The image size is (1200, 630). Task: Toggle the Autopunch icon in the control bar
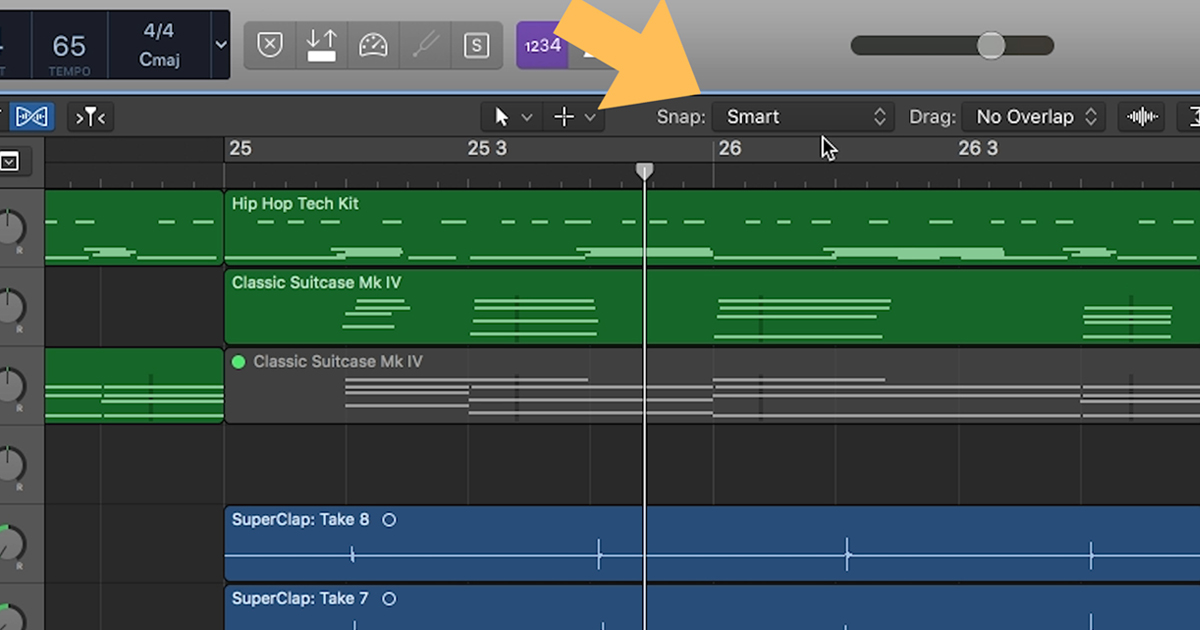(x=321, y=45)
